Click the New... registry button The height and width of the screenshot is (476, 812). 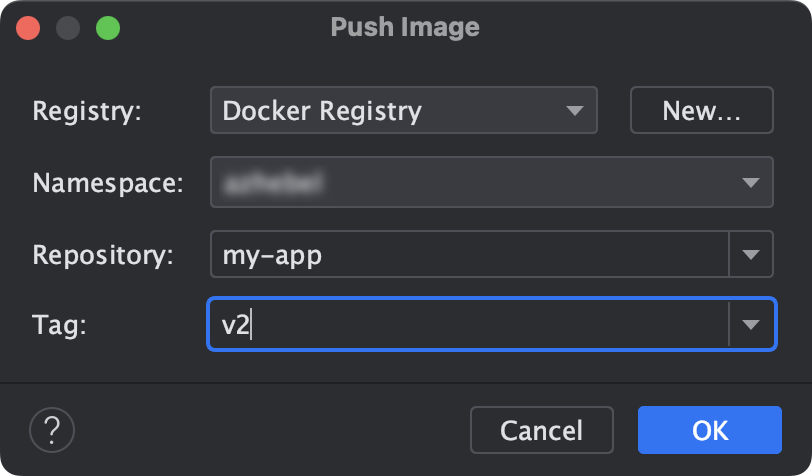tap(702, 110)
